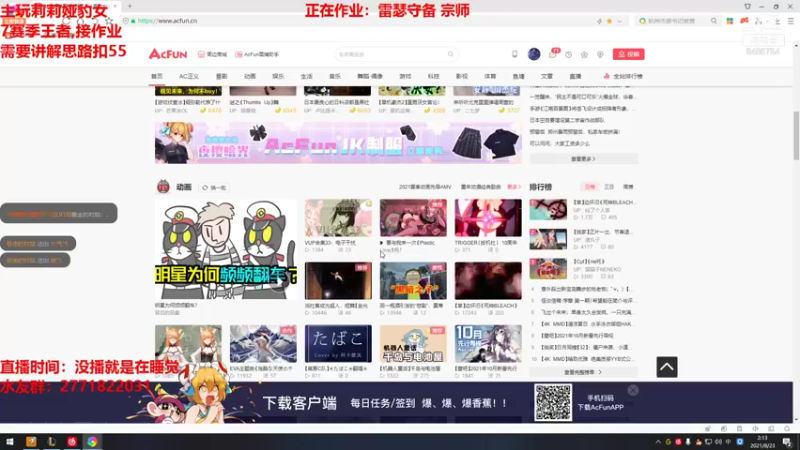800x450 pixels.
Task: Close the download client bottom banner
Action: tap(633, 390)
